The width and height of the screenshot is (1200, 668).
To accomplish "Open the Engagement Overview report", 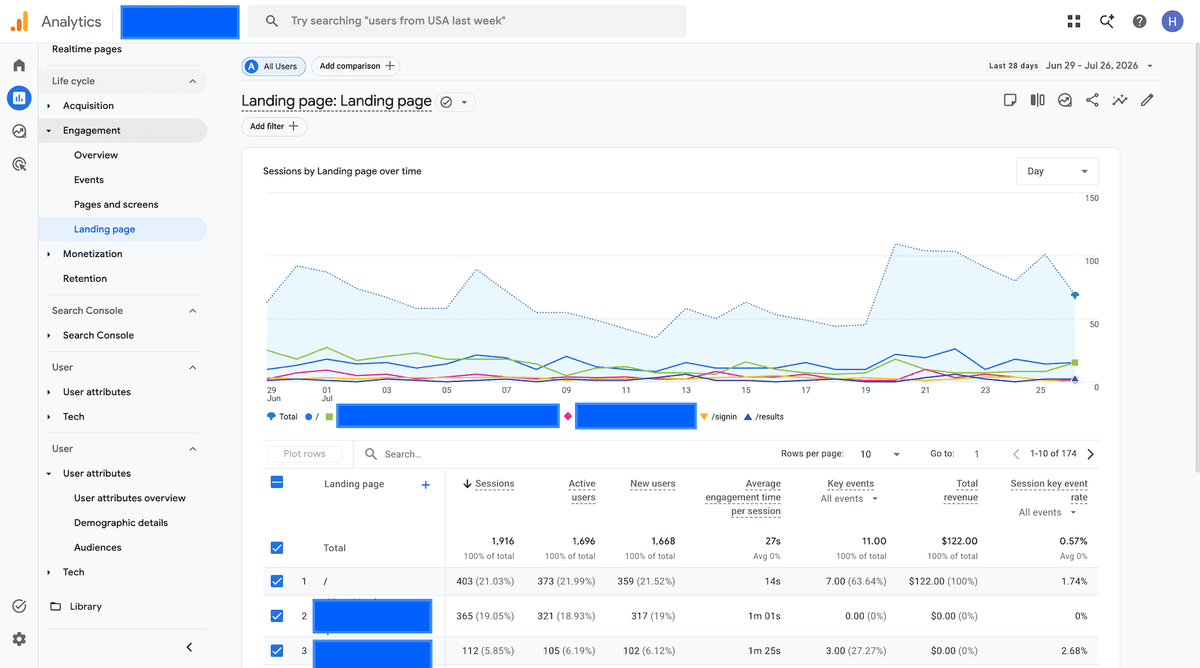I will [x=96, y=155].
